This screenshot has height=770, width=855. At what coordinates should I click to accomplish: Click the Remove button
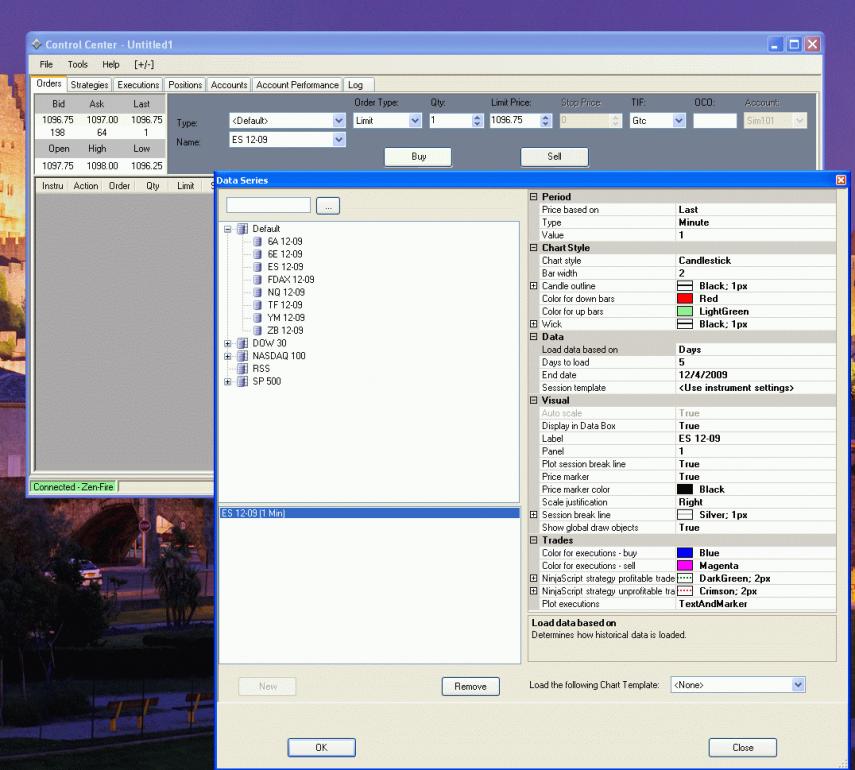pyautogui.click(x=470, y=686)
